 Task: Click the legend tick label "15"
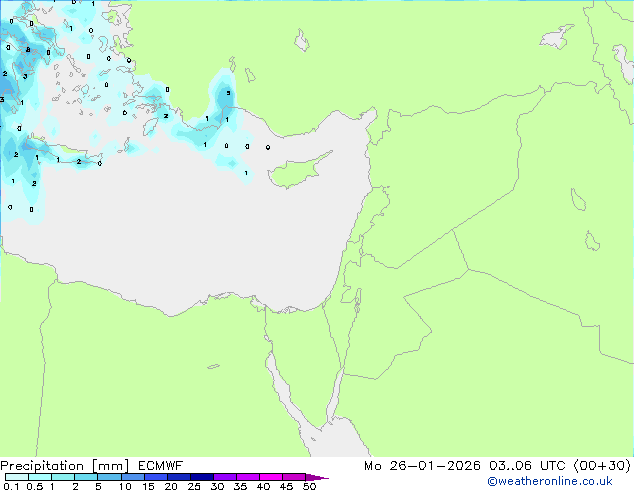[x=148, y=486]
